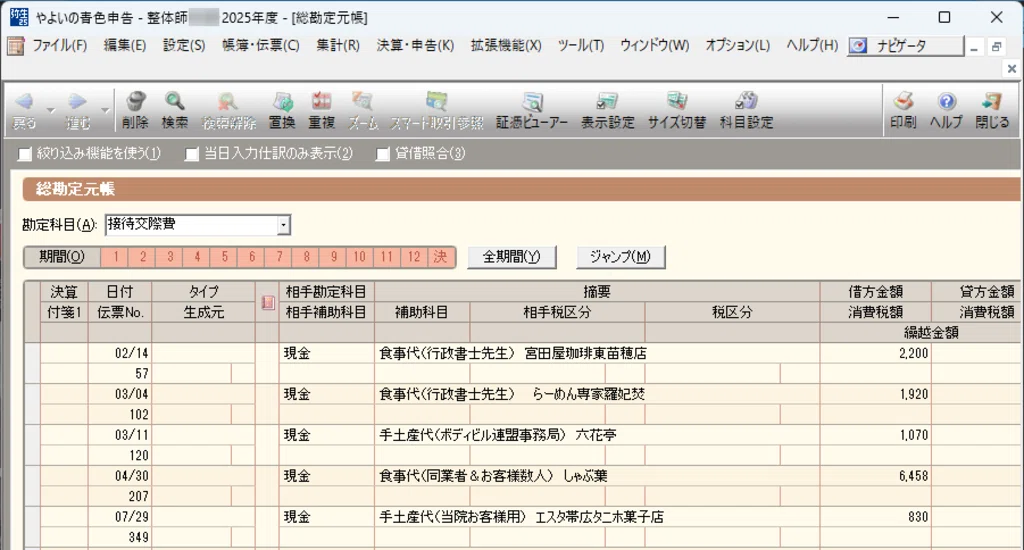This screenshot has width=1024, height=550.
Task: Click the ジャンプ(M) button
Action: [x=620, y=257]
